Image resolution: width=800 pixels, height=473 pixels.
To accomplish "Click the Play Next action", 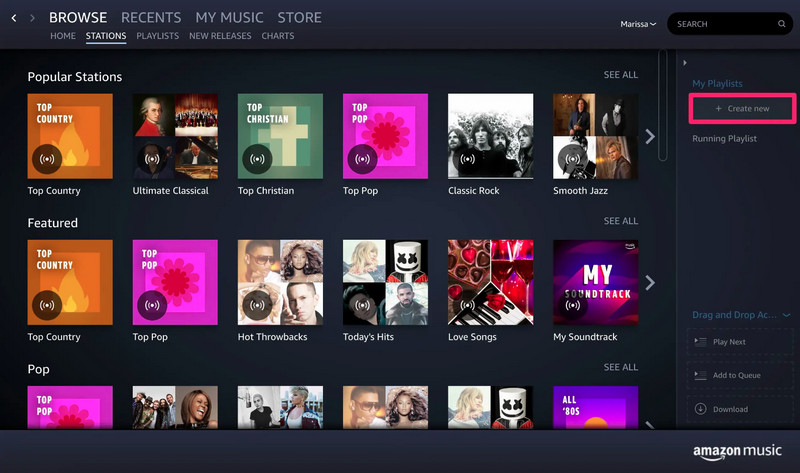I will [x=739, y=342].
